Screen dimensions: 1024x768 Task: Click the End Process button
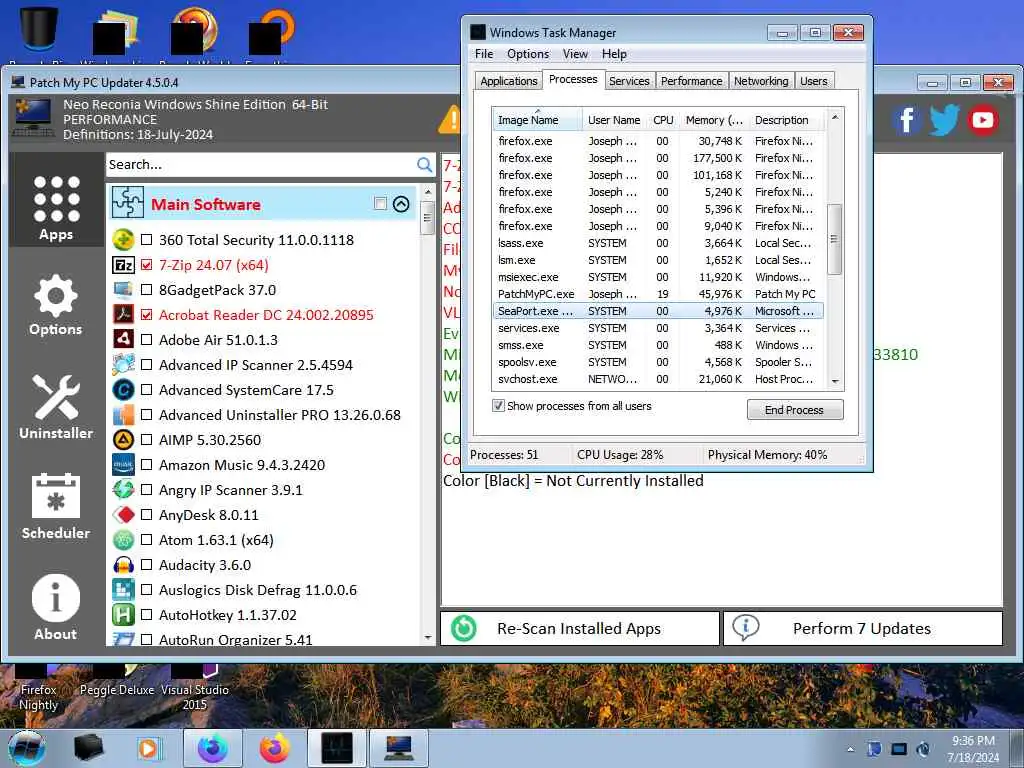point(795,409)
